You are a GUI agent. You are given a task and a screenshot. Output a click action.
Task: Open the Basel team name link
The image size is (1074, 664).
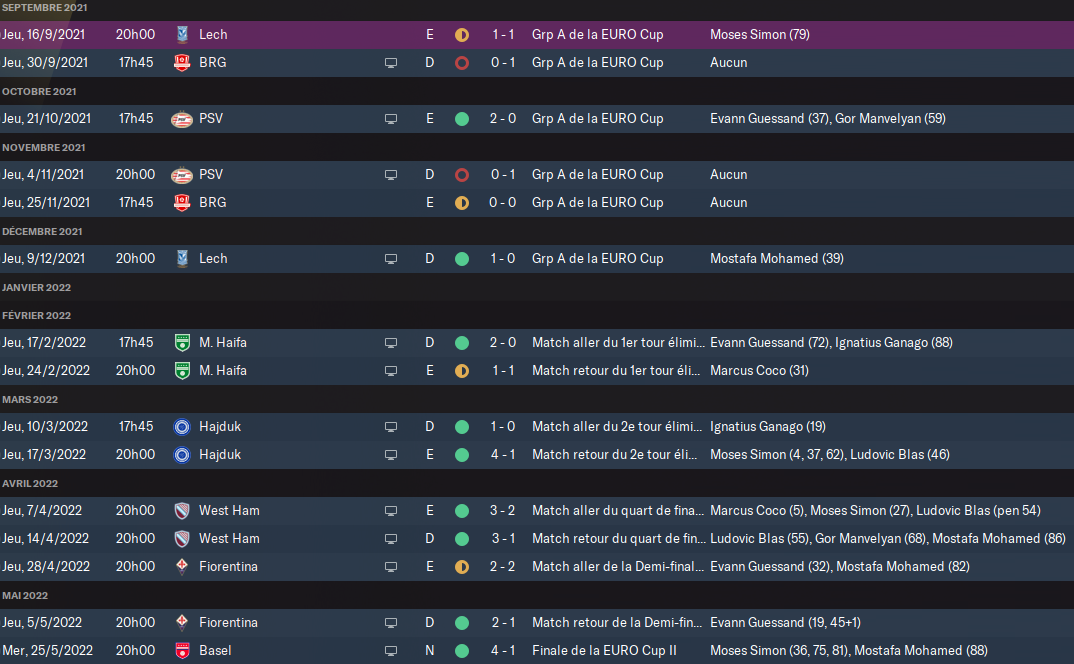[x=215, y=650]
